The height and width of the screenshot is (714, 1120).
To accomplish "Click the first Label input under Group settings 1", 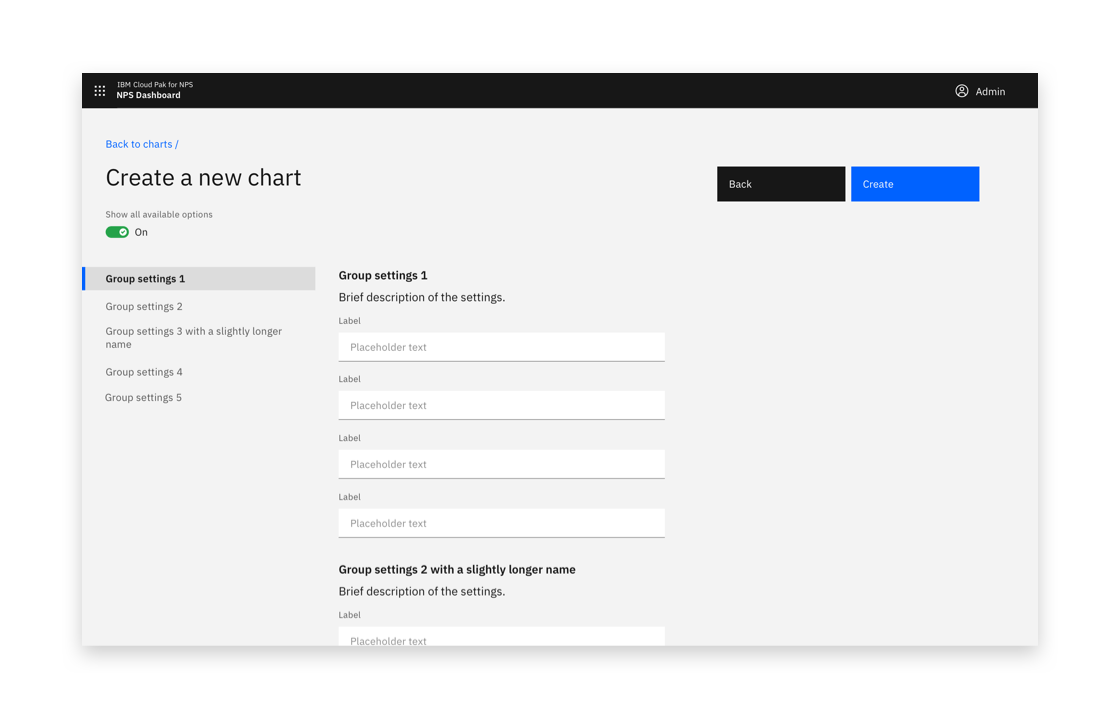I will coord(501,346).
